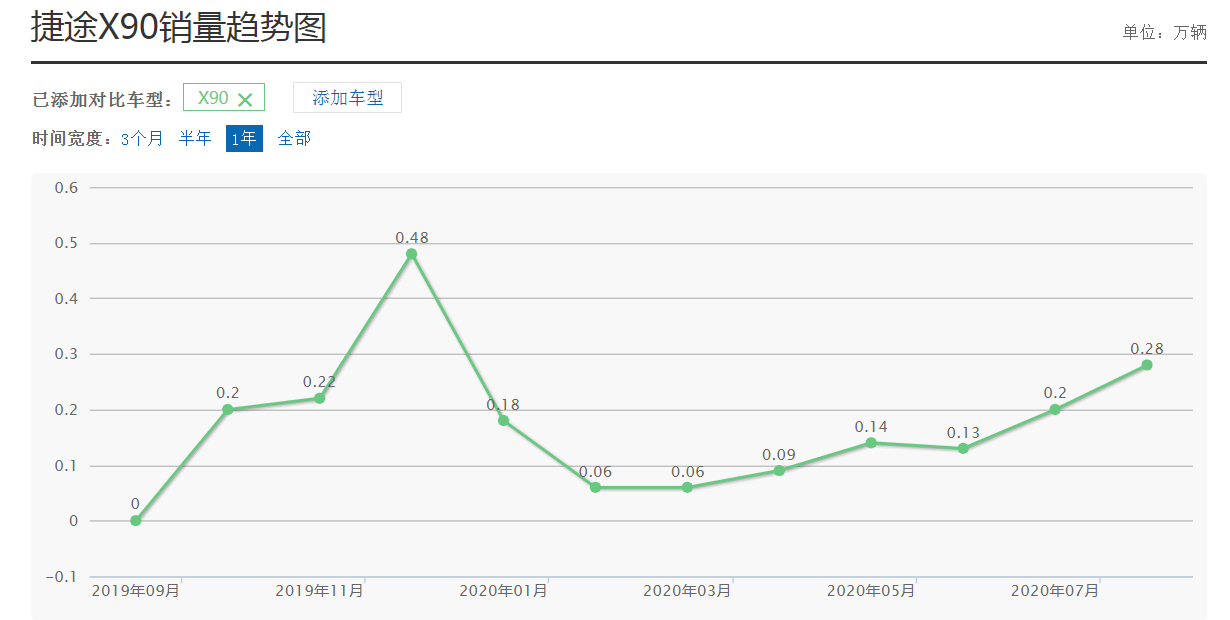
Task: Select the 3个月 time range
Action: pos(142,139)
